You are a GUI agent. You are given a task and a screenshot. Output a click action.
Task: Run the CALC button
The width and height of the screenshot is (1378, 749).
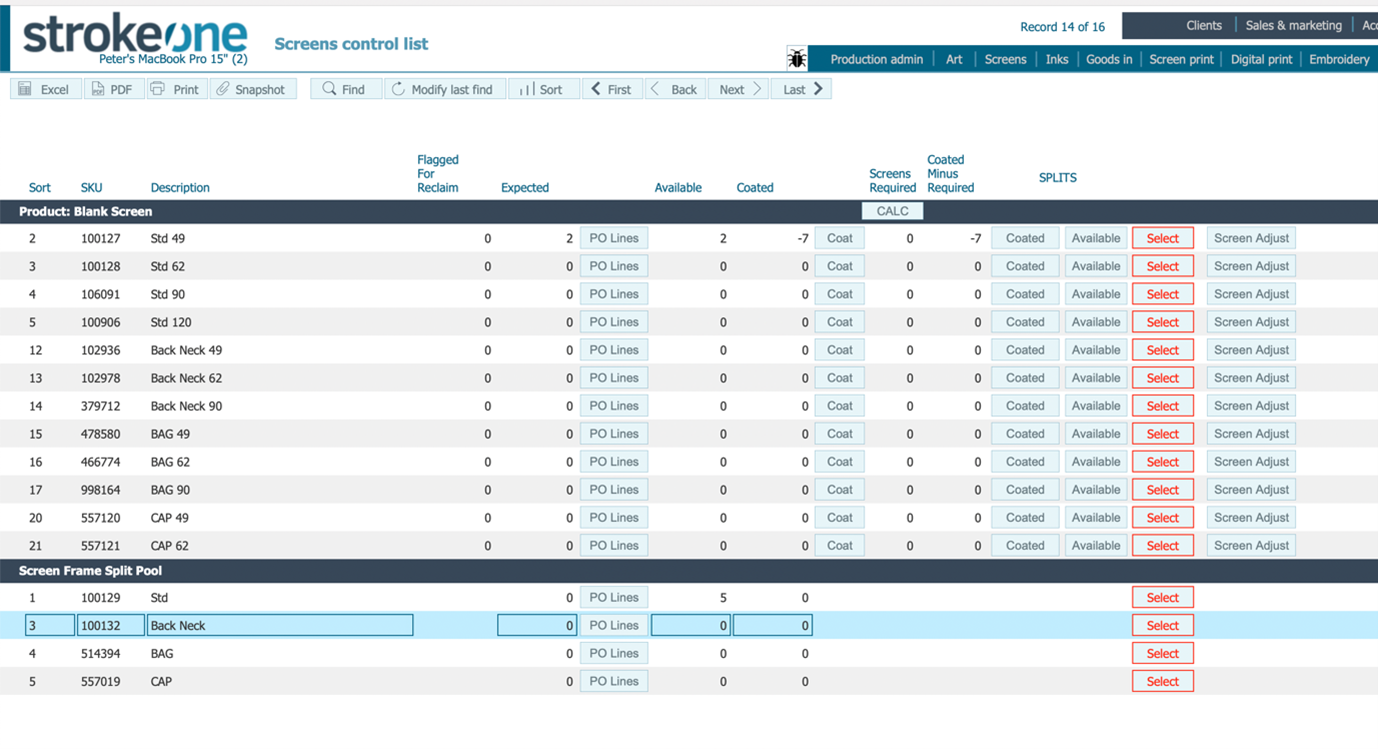coord(892,211)
